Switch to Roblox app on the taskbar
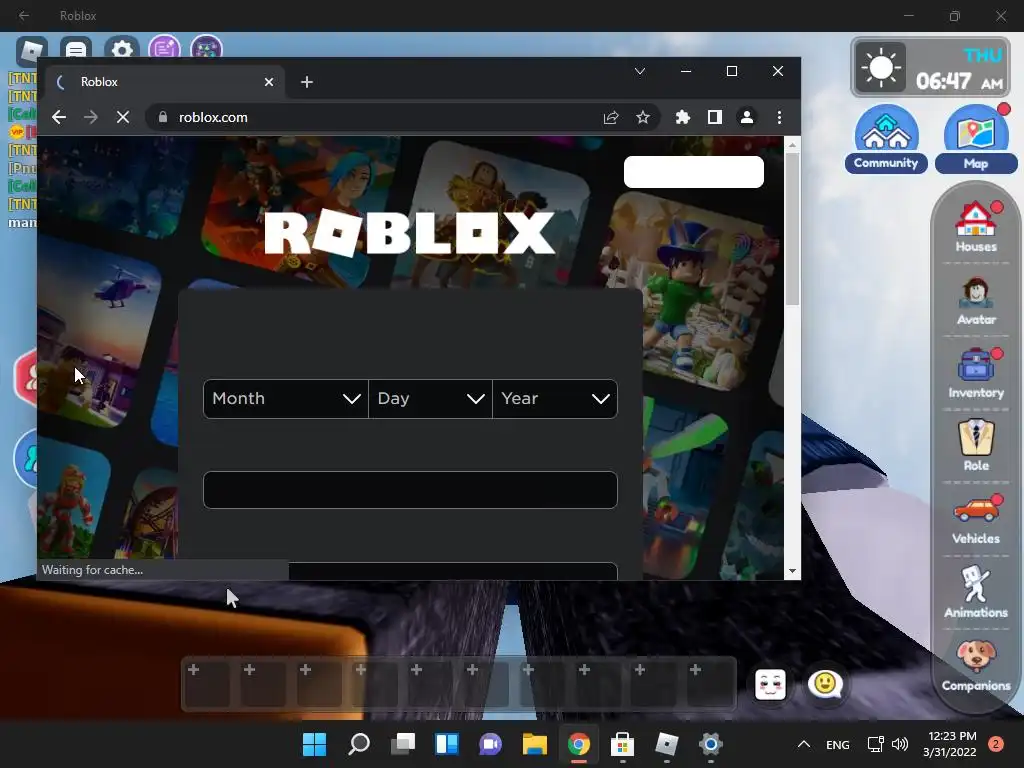This screenshot has height=768, width=1024. (667, 744)
